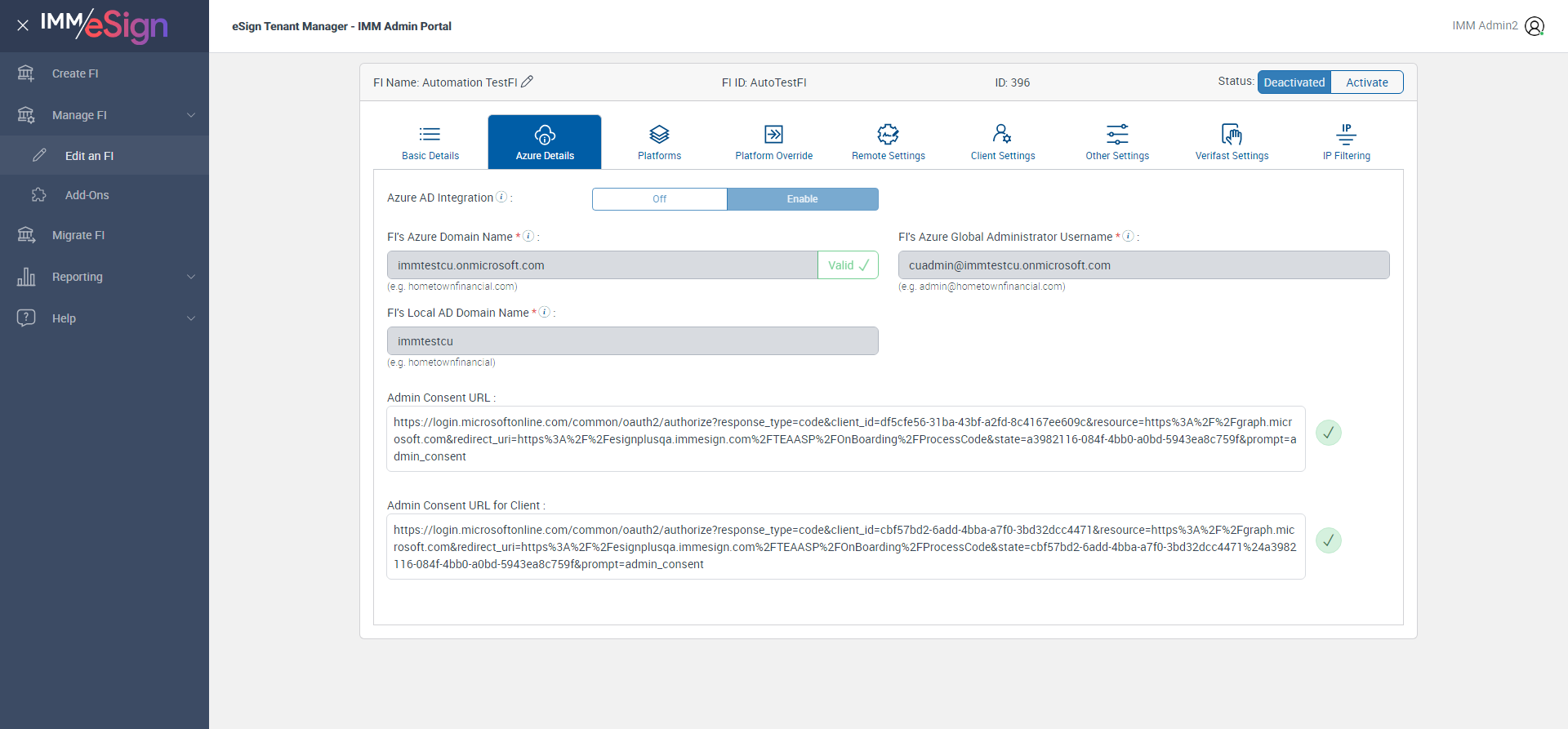
Task: Click the FI's Azure Domain Name field
Action: 603,265
